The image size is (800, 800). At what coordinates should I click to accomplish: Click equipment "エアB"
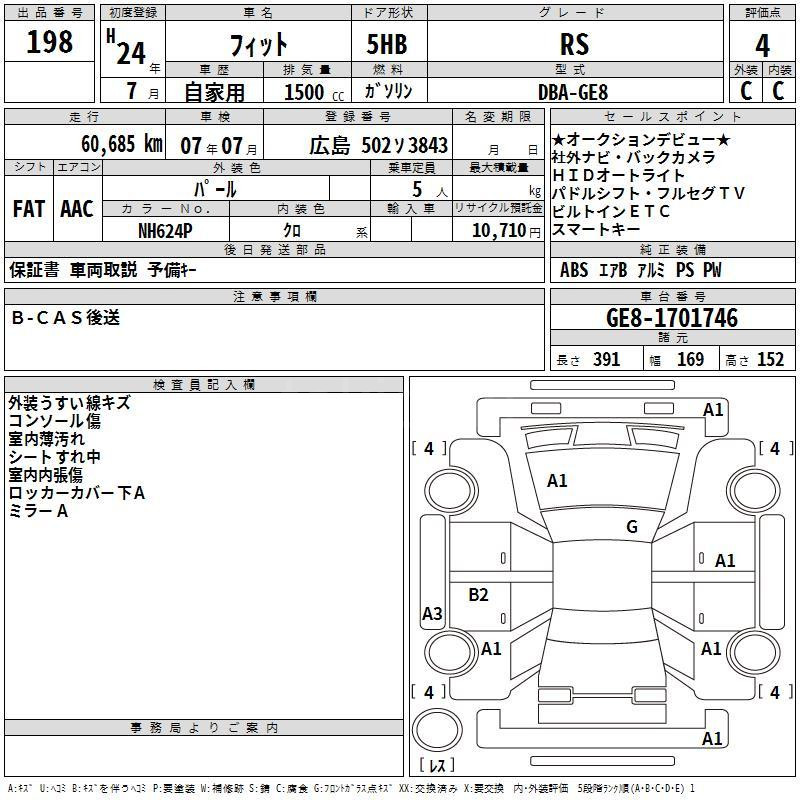pos(613,270)
